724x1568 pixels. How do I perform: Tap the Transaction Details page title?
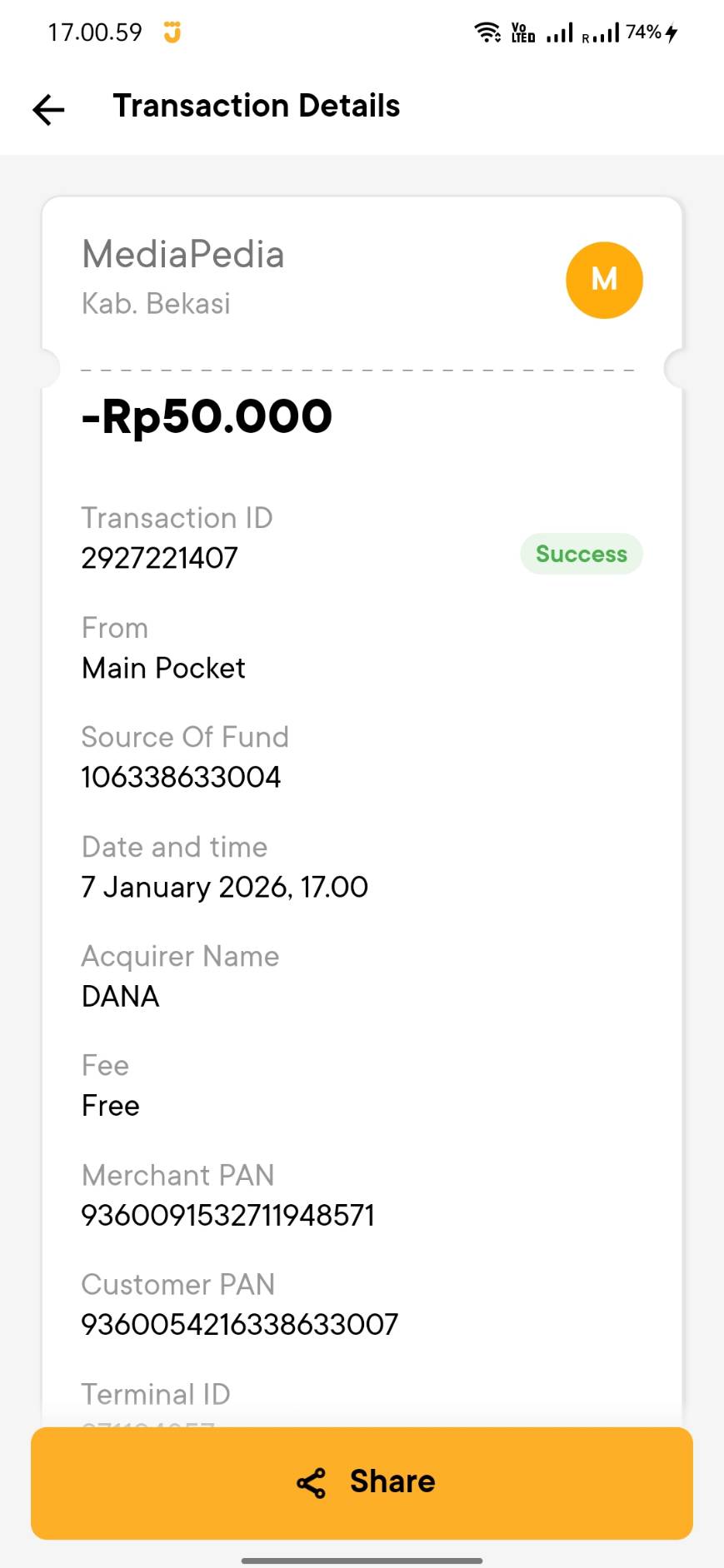coord(257,106)
